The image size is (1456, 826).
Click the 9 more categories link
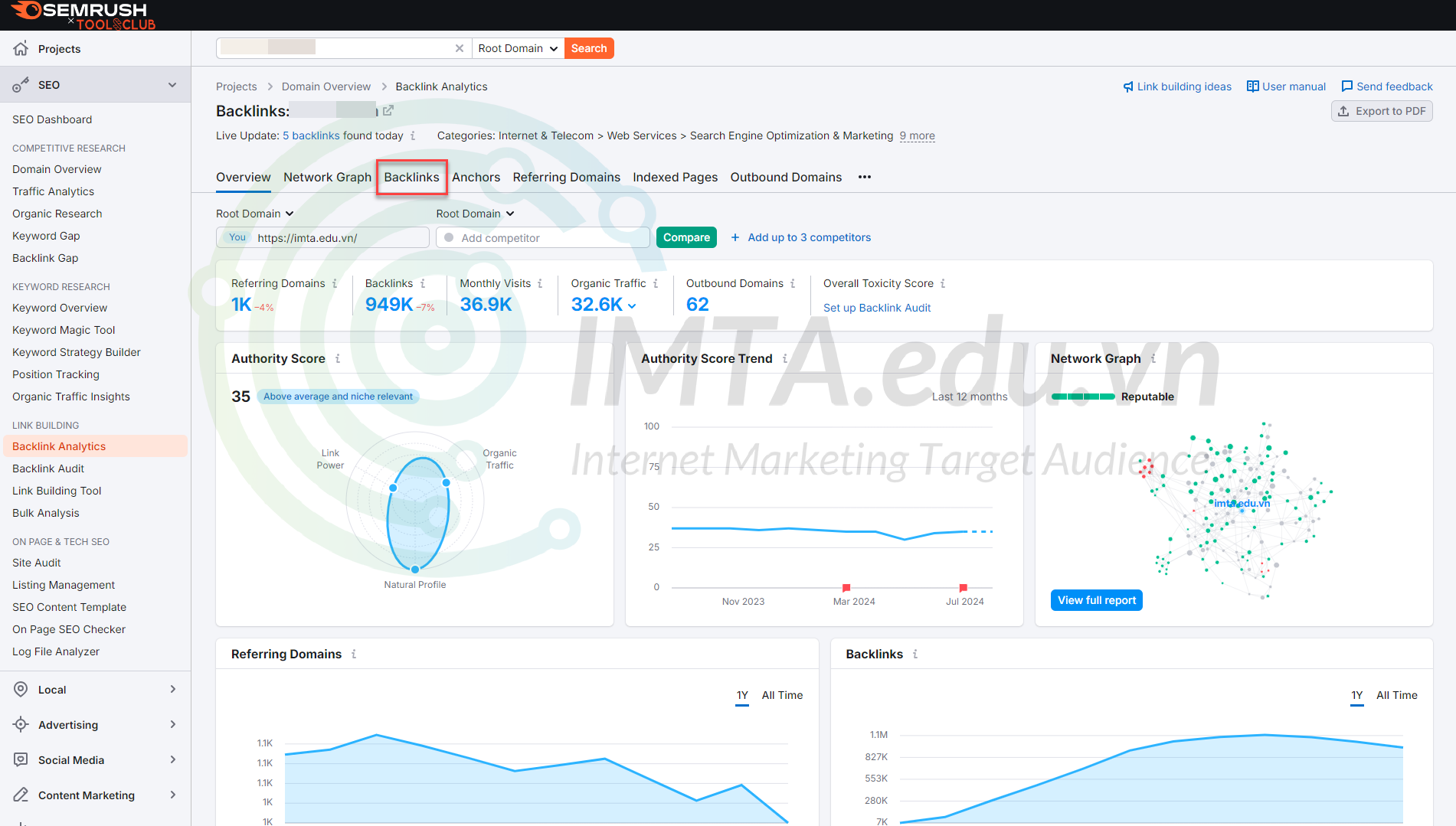pos(918,135)
